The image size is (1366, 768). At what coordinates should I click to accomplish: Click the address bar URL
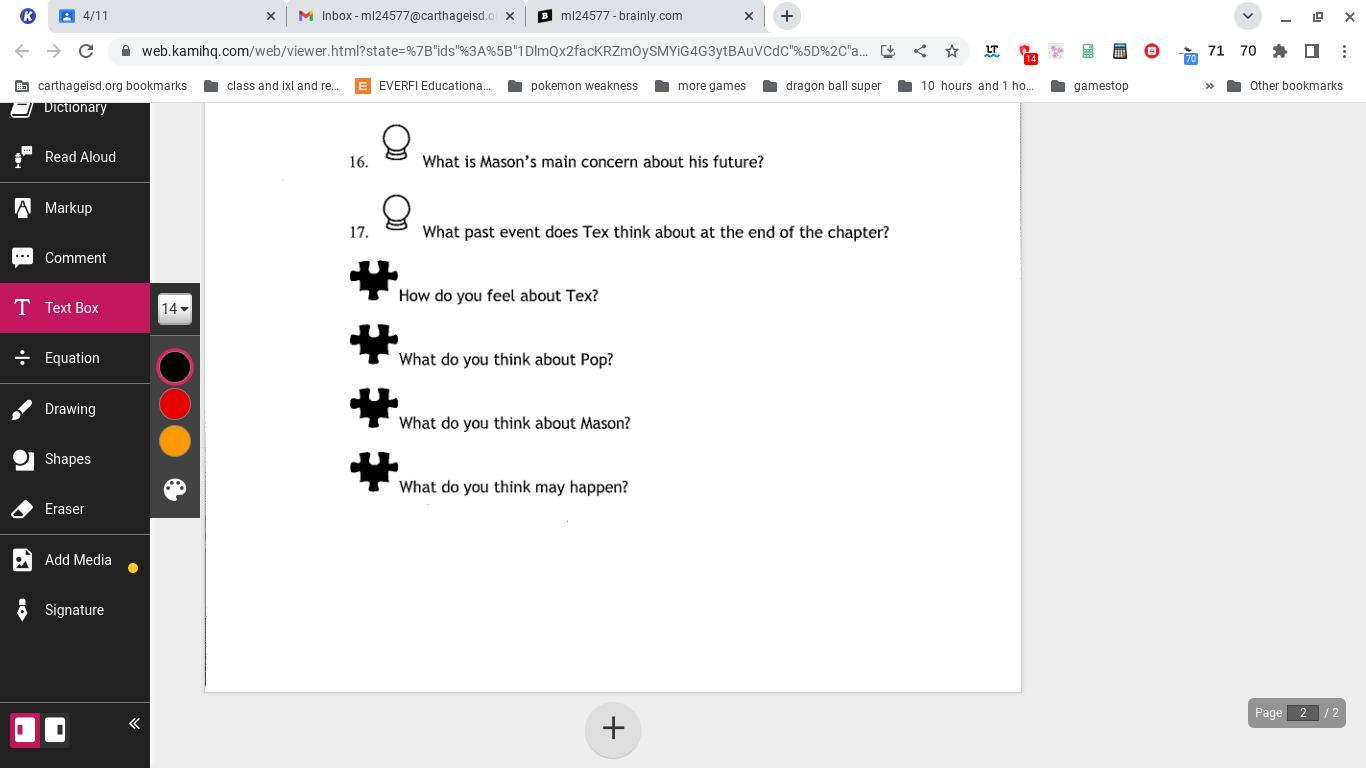pyautogui.click(x=504, y=51)
